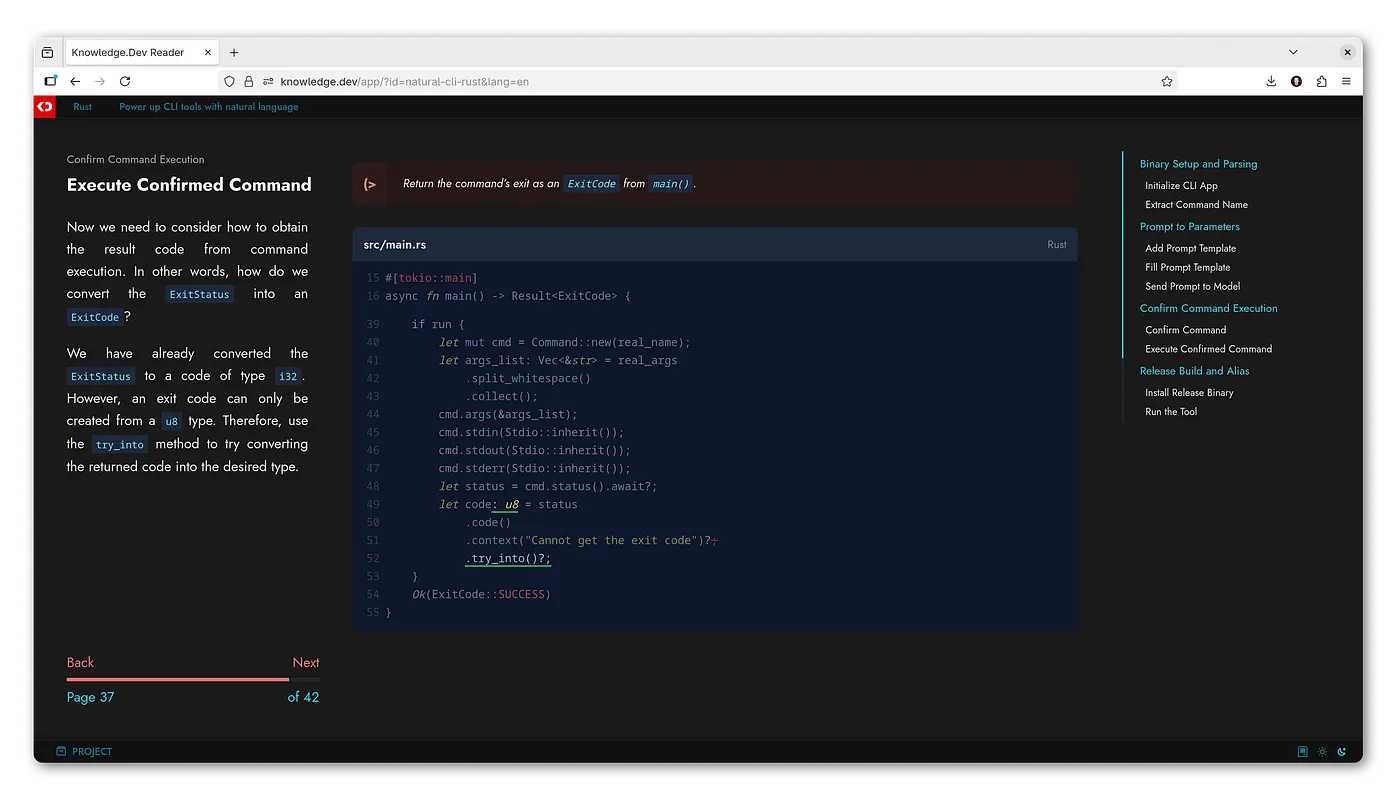The width and height of the screenshot is (1400, 805).
Task: Enable light mode with the sun toggle
Action: coord(1322,751)
